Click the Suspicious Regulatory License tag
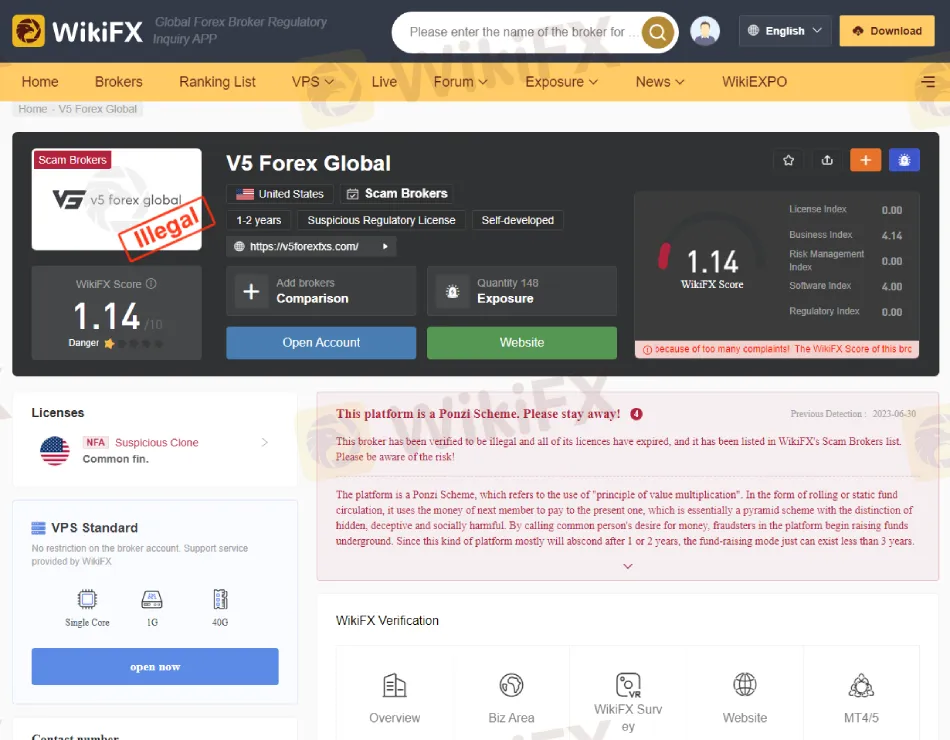The height and width of the screenshot is (740, 950). pos(381,220)
